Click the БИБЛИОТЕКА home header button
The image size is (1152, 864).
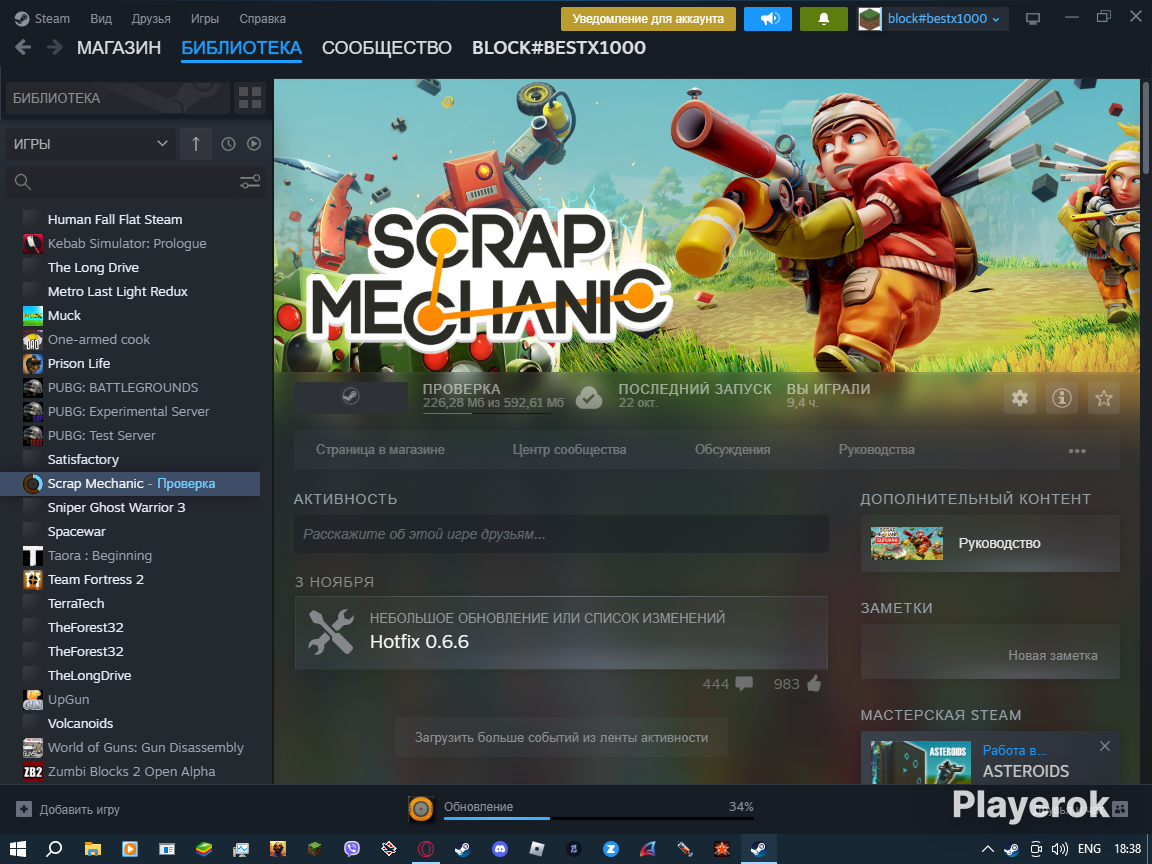[x=118, y=98]
